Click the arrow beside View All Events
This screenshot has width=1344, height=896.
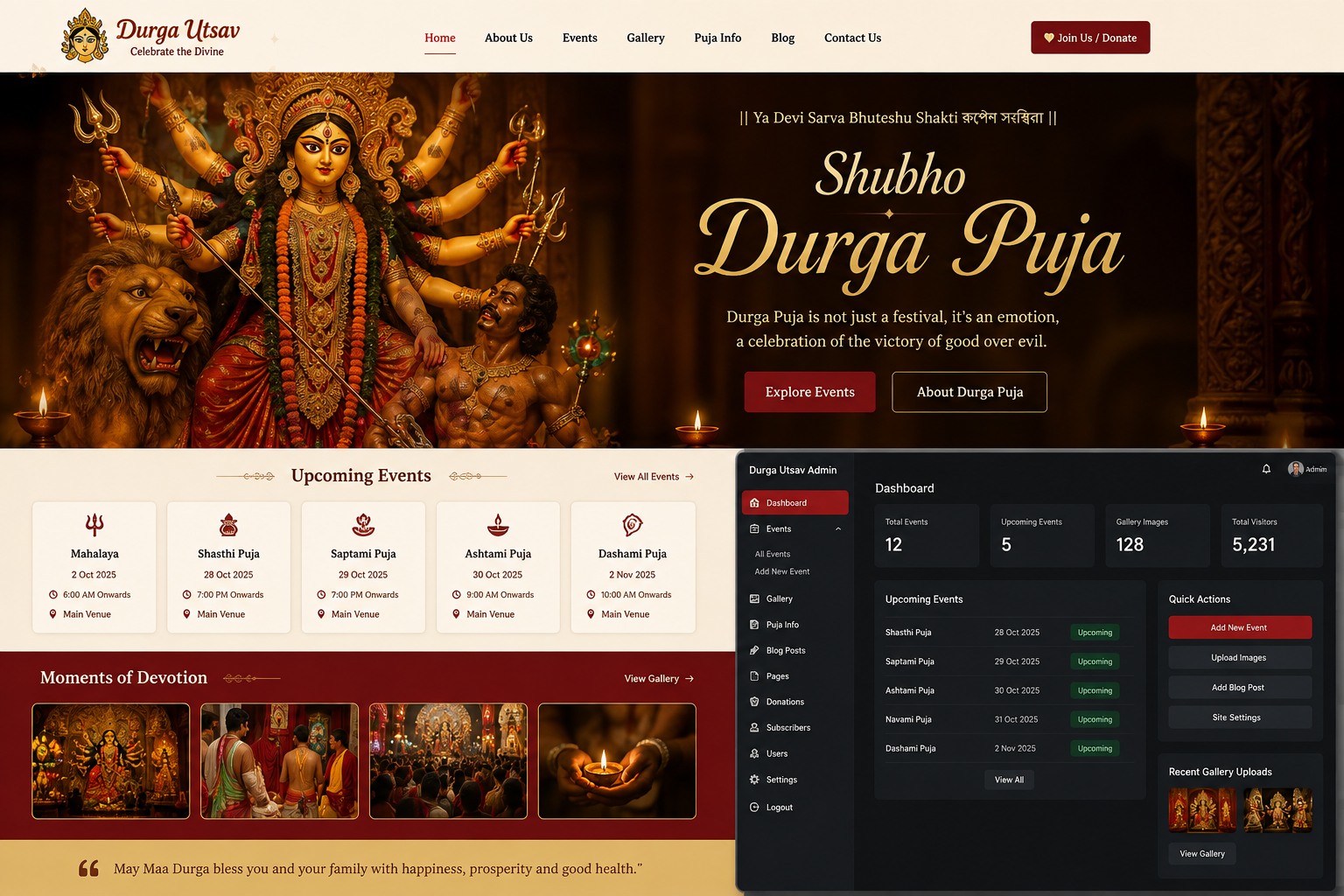[689, 477]
